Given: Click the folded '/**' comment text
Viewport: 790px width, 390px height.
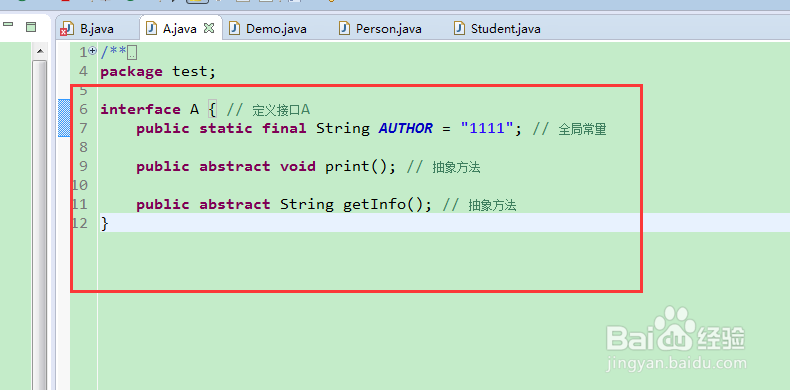Looking at the screenshot, I should [x=113, y=51].
